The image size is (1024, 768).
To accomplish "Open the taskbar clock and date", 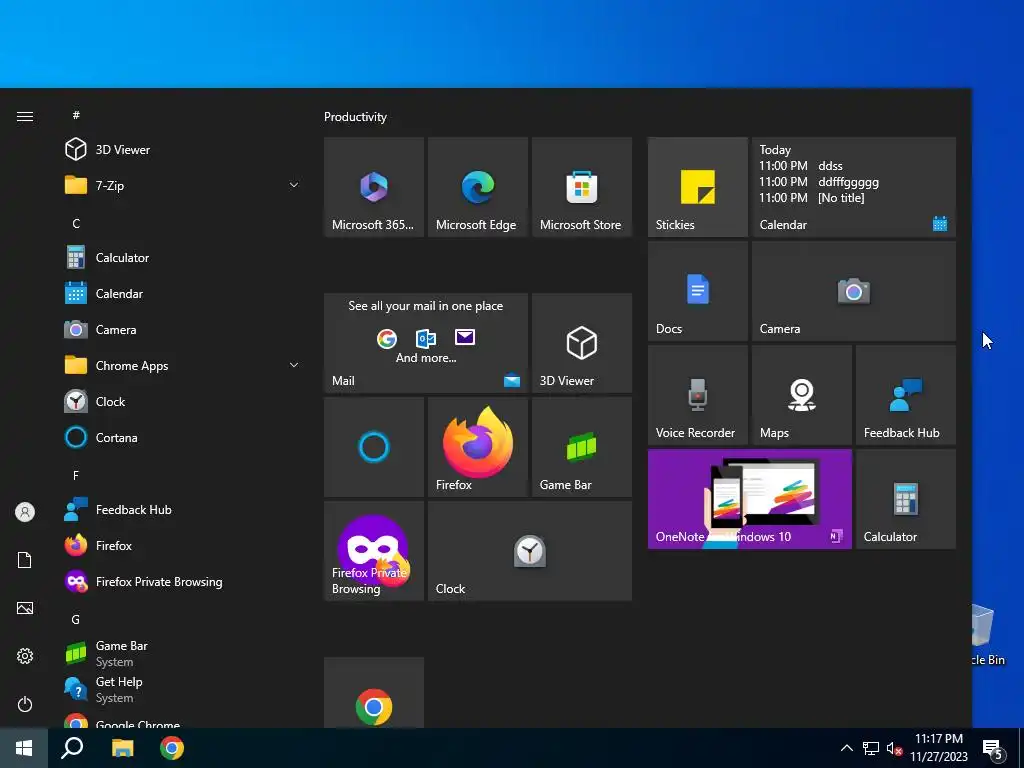I will coord(939,748).
